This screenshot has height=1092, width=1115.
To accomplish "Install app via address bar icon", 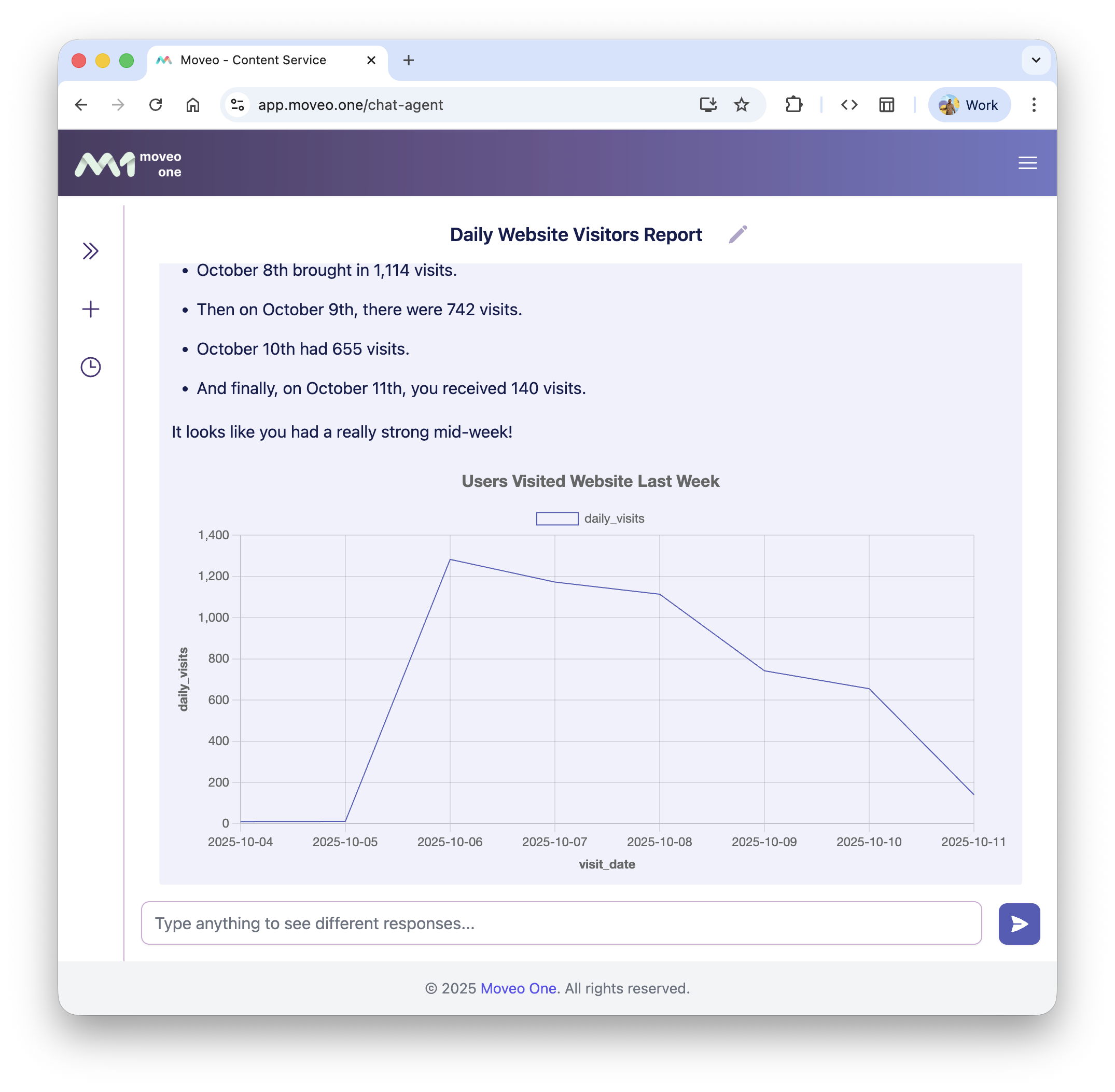I will pyautogui.click(x=708, y=105).
